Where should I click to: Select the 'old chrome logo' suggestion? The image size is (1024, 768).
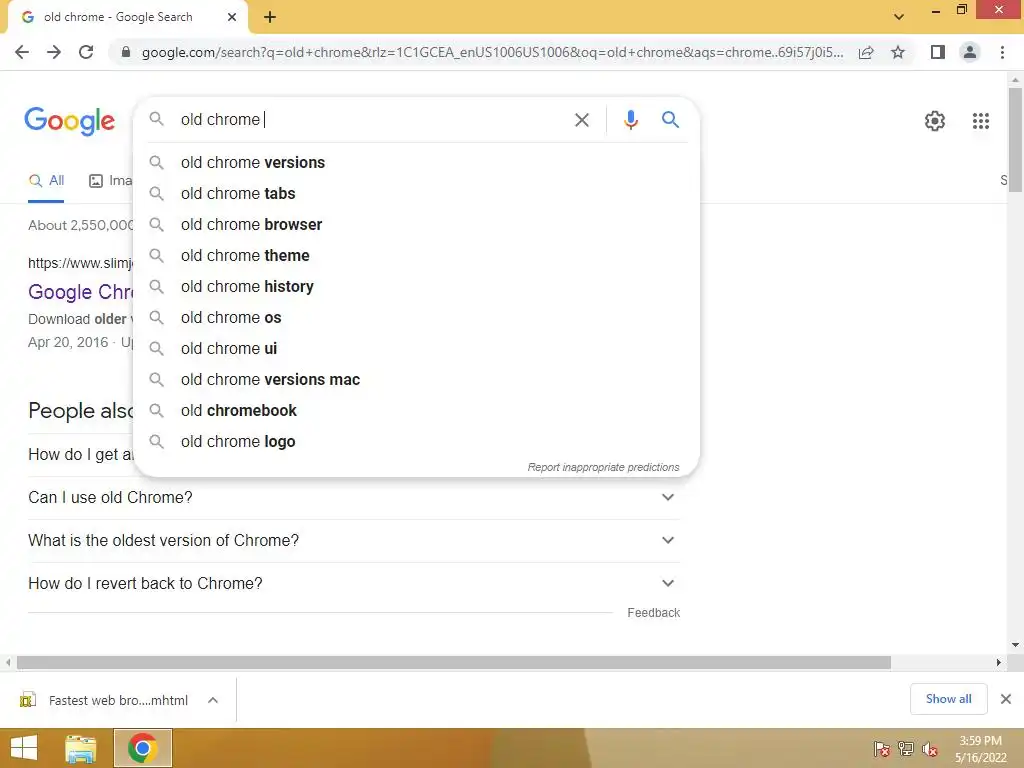pyautogui.click(x=416, y=441)
